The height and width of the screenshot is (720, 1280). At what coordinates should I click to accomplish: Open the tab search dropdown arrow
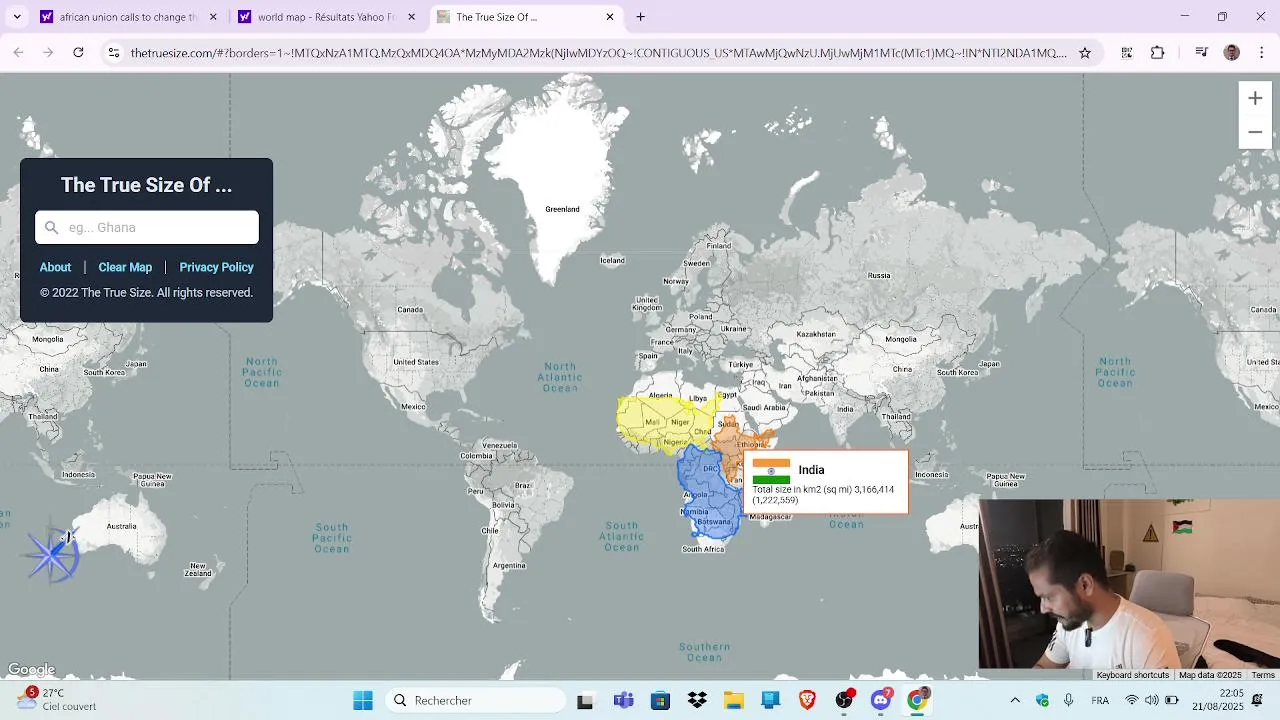[16, 17]
